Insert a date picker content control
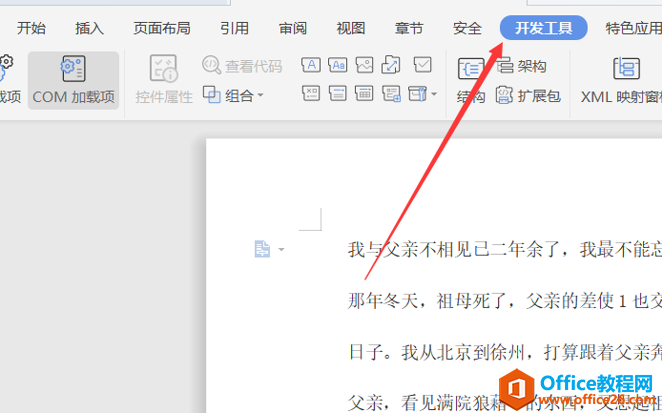Image resolution: width=662 pixels, height=417 pixels. tap(364, 95)
